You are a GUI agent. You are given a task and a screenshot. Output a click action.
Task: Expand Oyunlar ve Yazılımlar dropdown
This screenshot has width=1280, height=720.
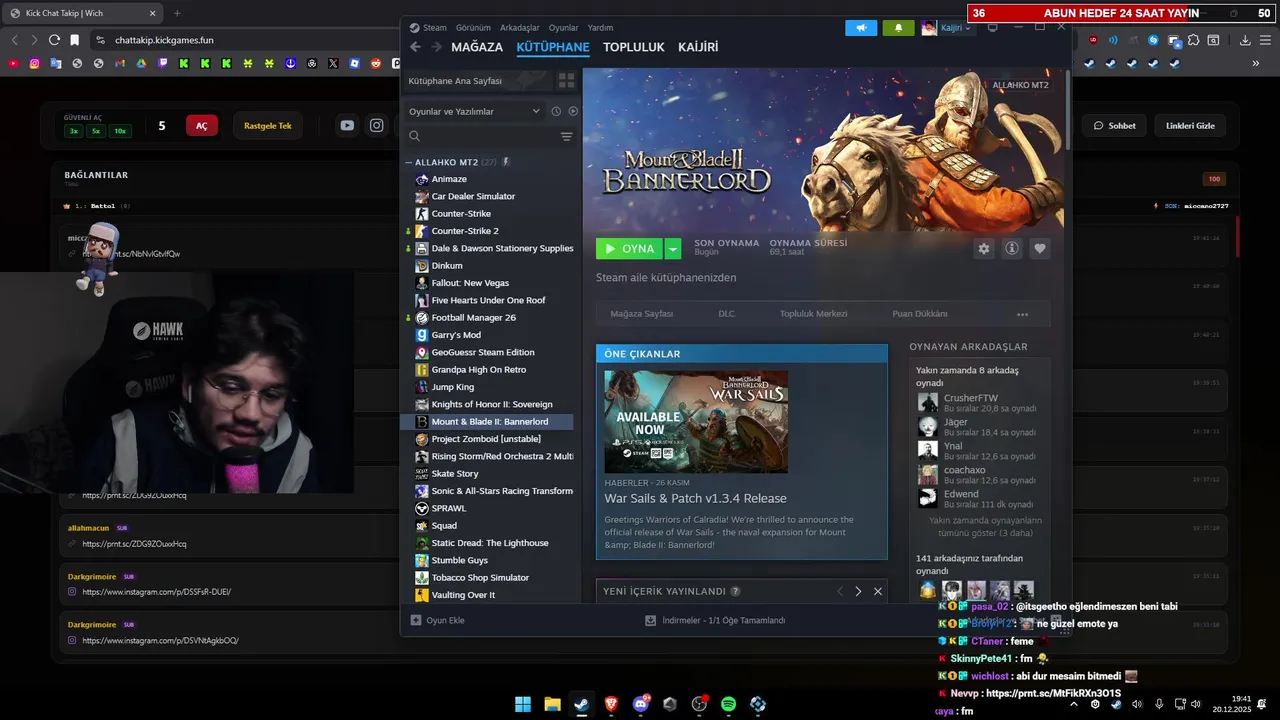click(x=474, y=111)
